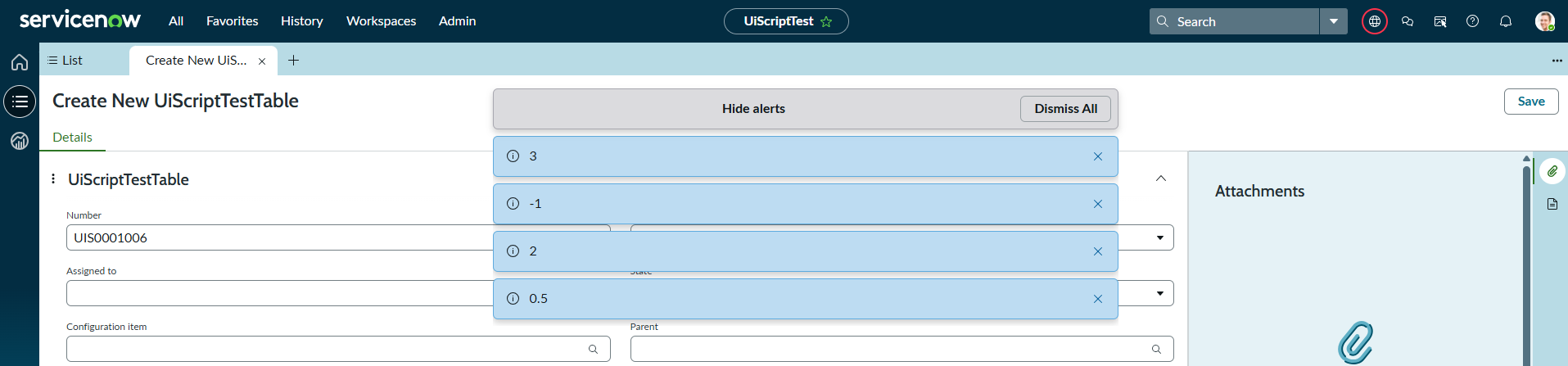Screen dimensions: 1568x366
Task: Search for a Configuration item with lookup icon
Action: click(x=593, y=349)
